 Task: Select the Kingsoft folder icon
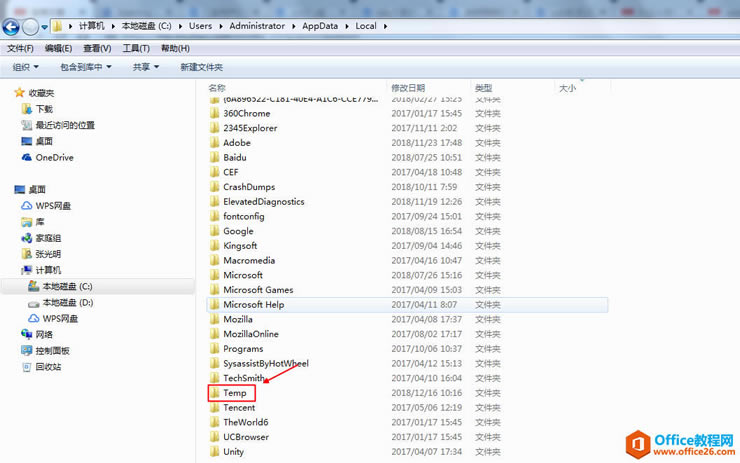215,245
